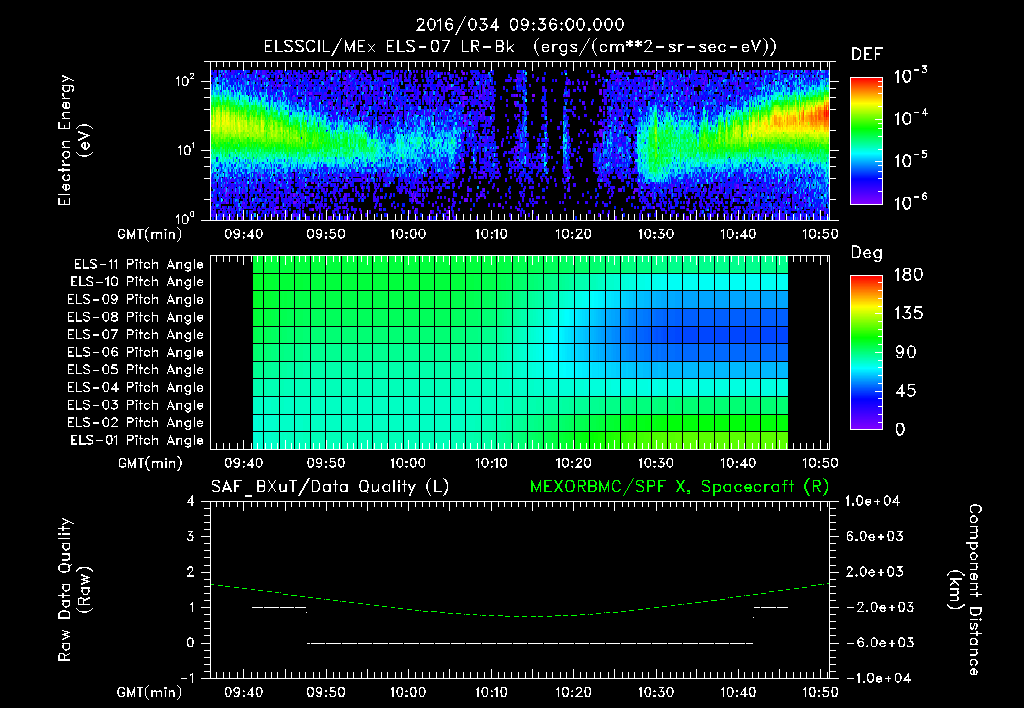Click the 180 value on Deg scale
Viewport: 1024px width, 708px height.
point(908,275)
